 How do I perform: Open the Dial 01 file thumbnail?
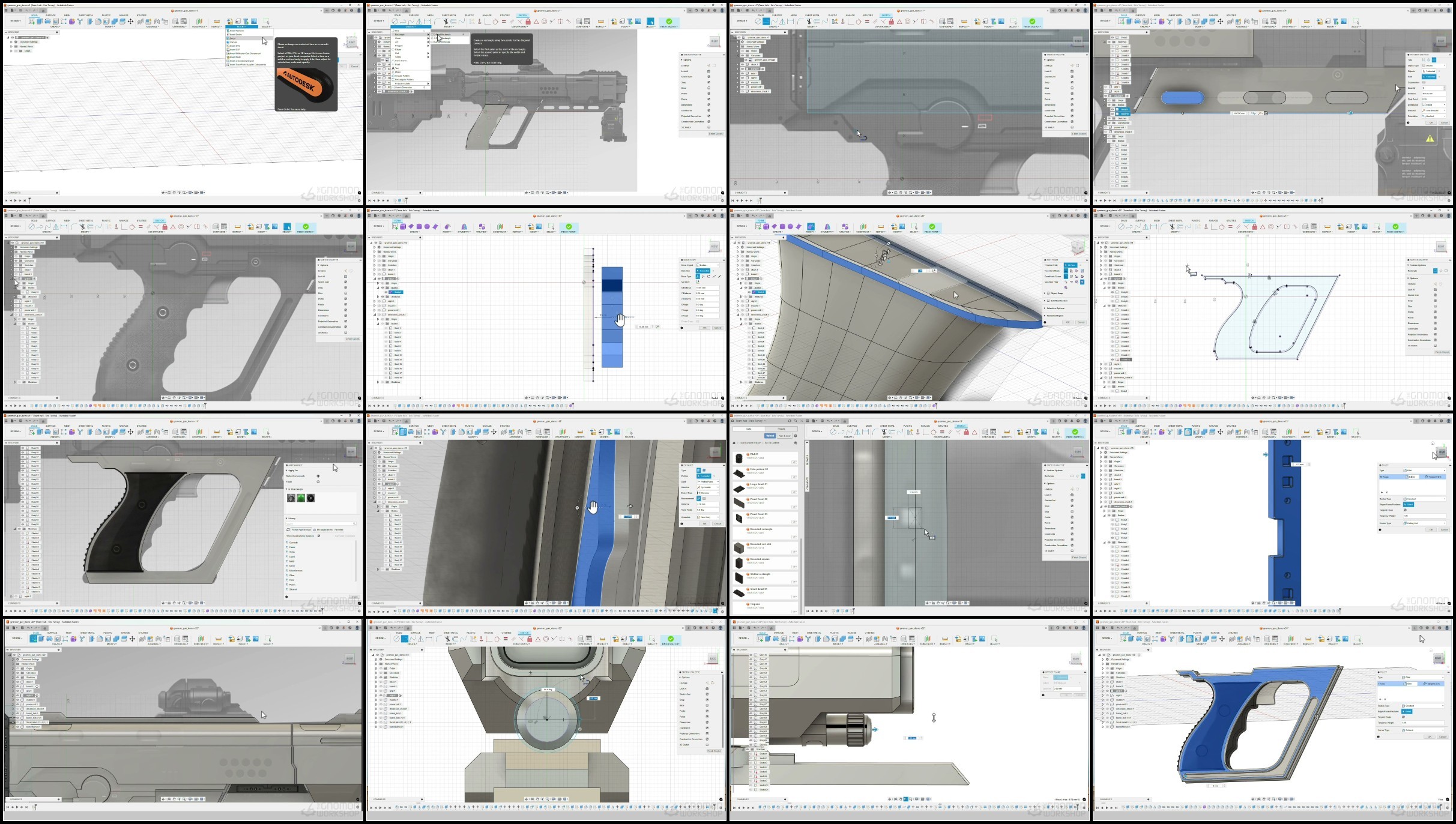coord(739,459)
